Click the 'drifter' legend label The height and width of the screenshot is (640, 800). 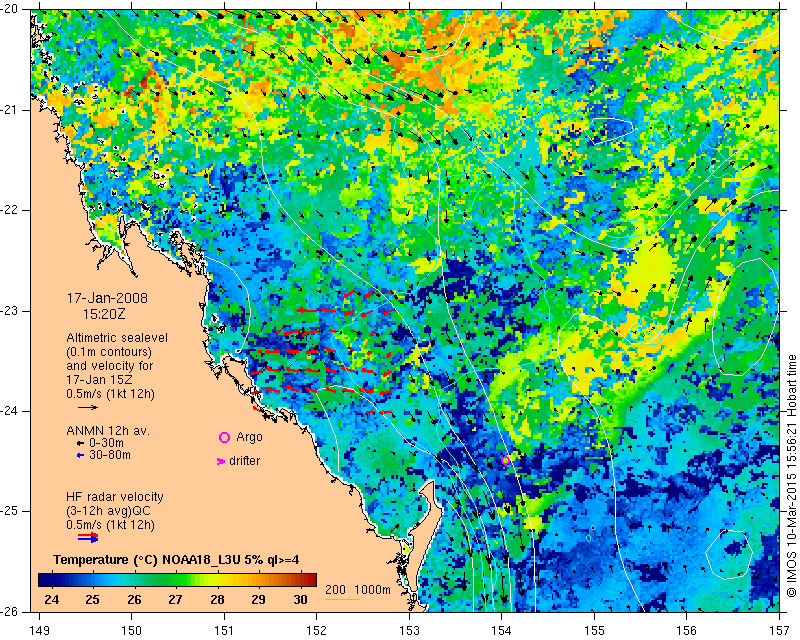pyautogui.click(x=244, y=461)
